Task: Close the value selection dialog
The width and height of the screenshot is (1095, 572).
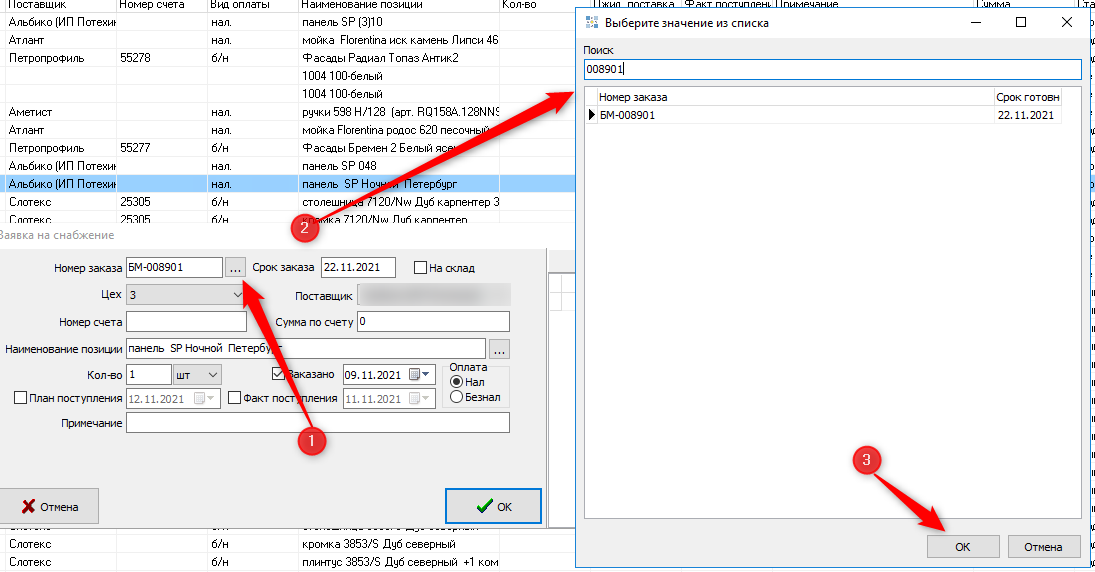Action: [x=1066, y=22]
